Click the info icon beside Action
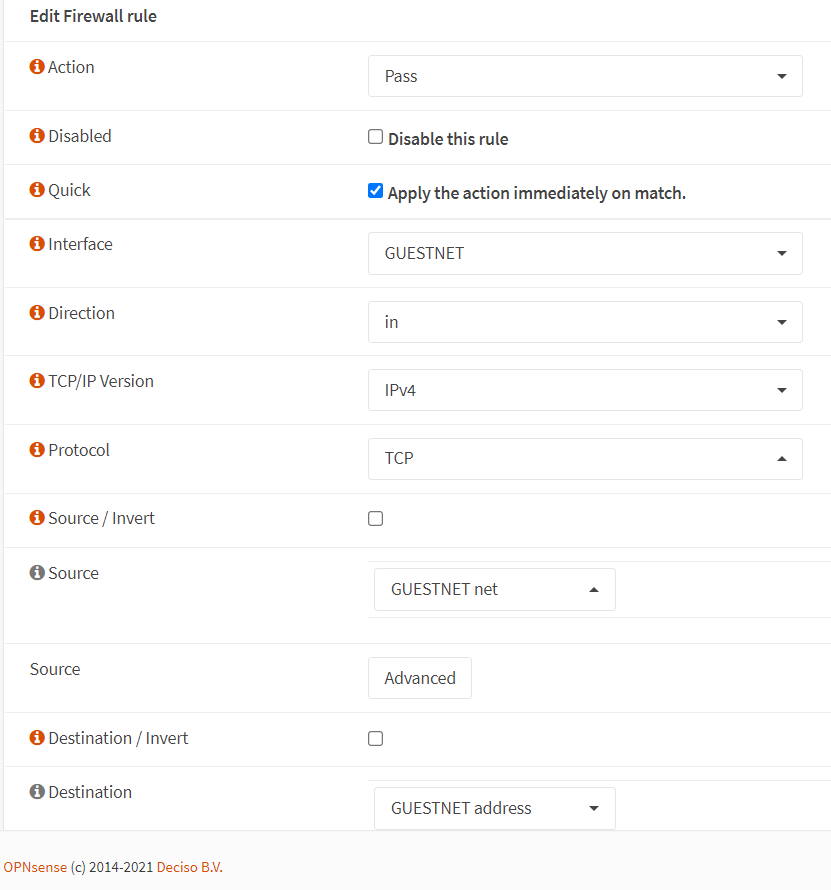The image size is (831, 890). (37, 67)
